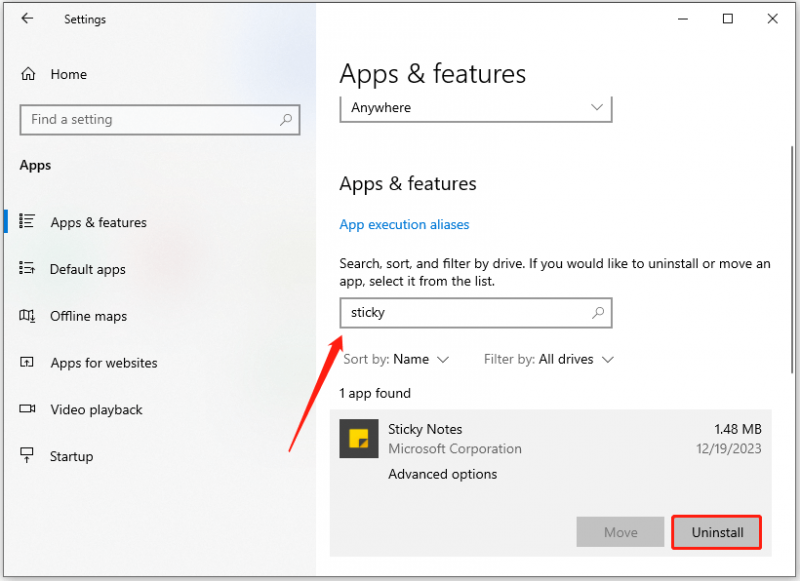Viewport: 800px width, 581px height.
Task: Open the Home settings page
Action: click(x=54, y=74)
